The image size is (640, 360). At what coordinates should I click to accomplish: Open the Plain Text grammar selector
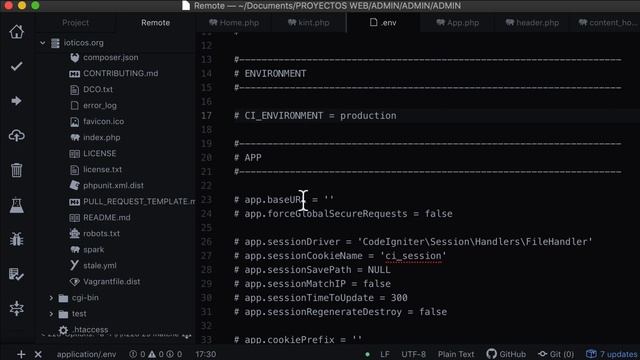pyautogui.click(x=456, y=354)
